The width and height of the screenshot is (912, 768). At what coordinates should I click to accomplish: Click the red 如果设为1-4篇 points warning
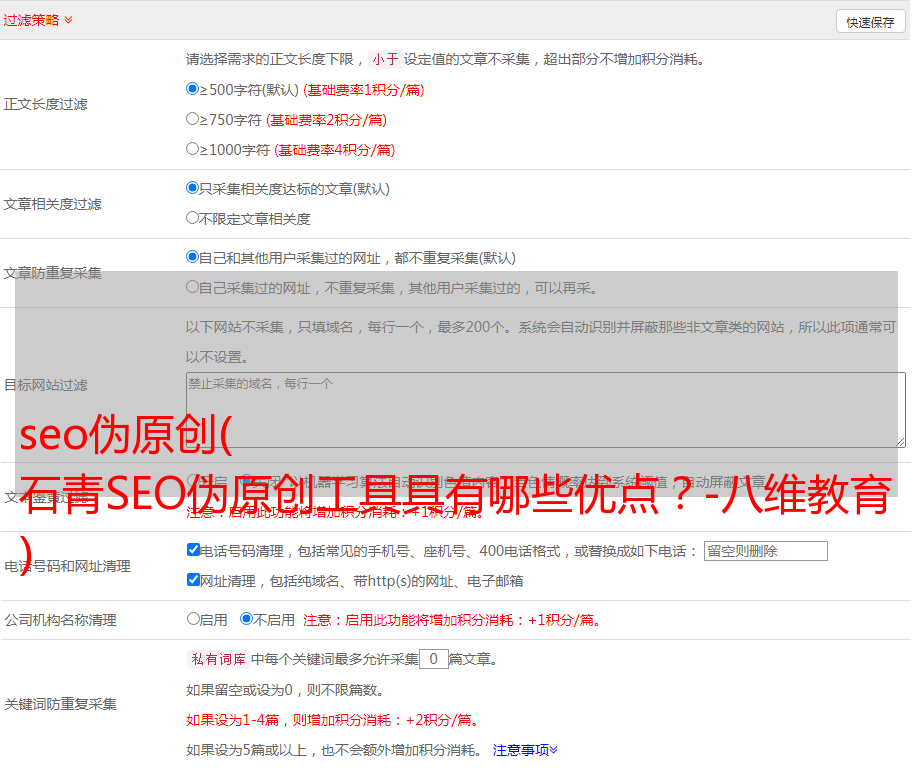pyautogui.click(x=333, y=720)
